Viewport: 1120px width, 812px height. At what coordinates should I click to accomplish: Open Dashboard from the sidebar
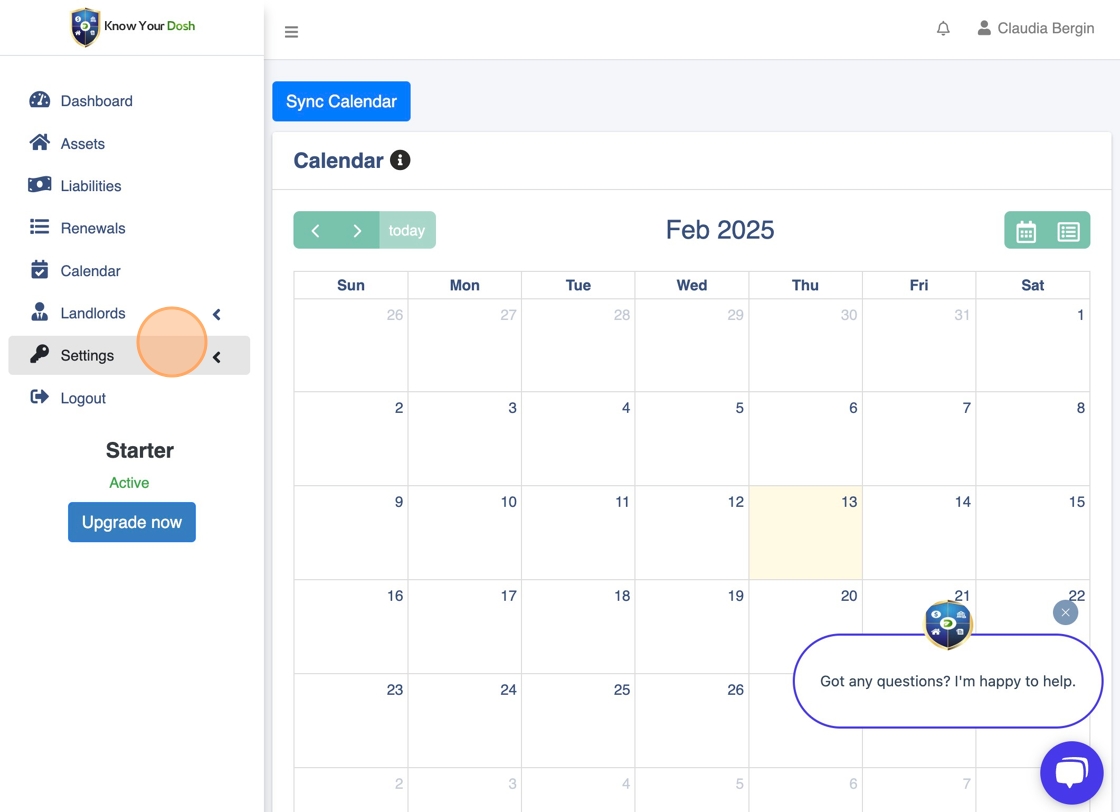pos(96,101)
